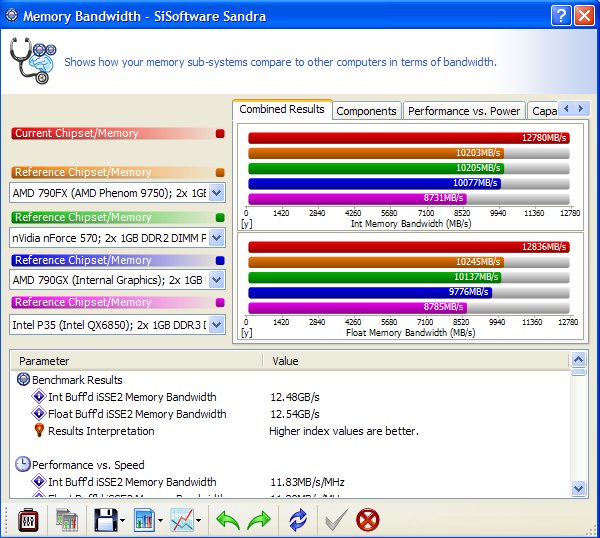Viewport: 600px width, 538px height.
Task: Open the AMD 790FX reference dropdown
Action: point(217,192)
